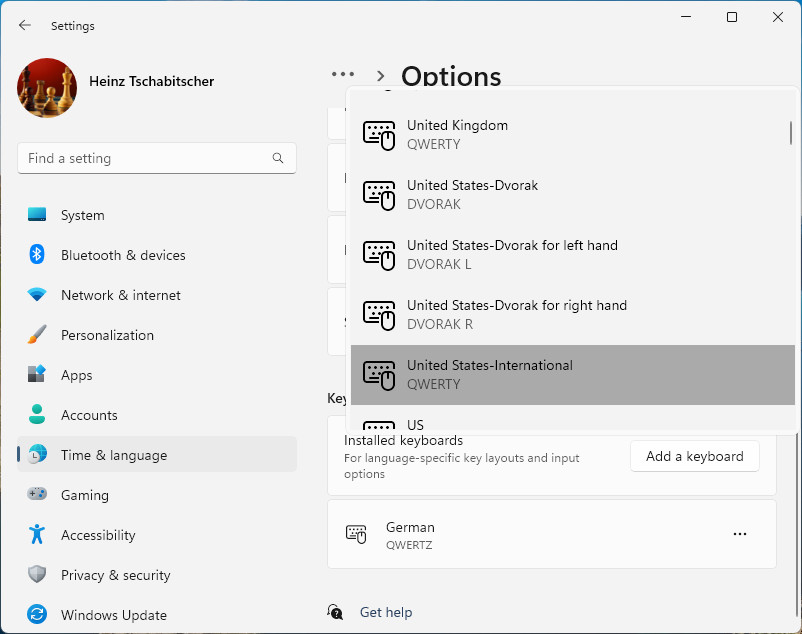Screen dimensions: 802x634
Task: Open the Apps icon in sidebar
Action: click(x=37, y=374)
